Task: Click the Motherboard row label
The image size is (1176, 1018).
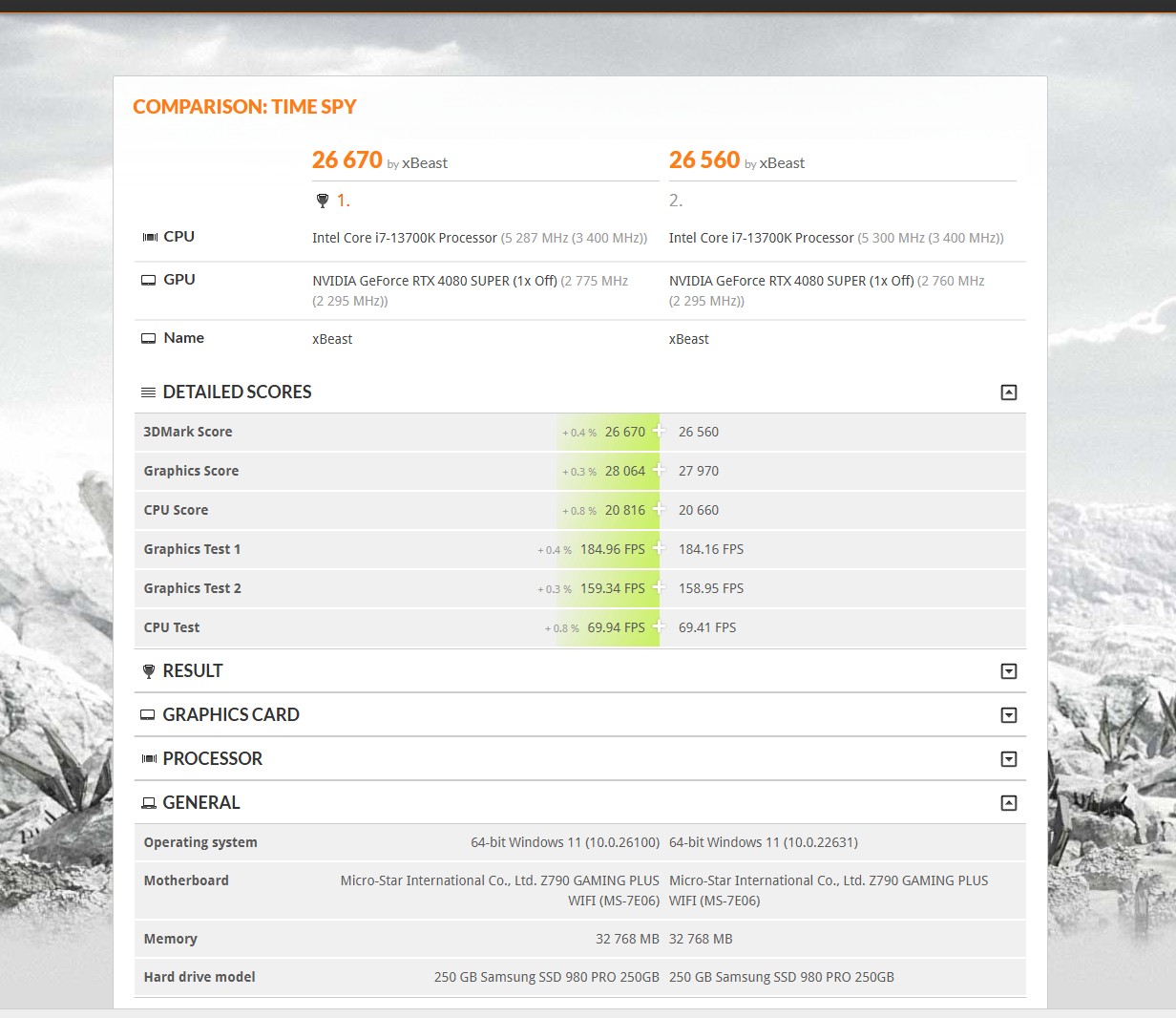Action: click(186, 880)
